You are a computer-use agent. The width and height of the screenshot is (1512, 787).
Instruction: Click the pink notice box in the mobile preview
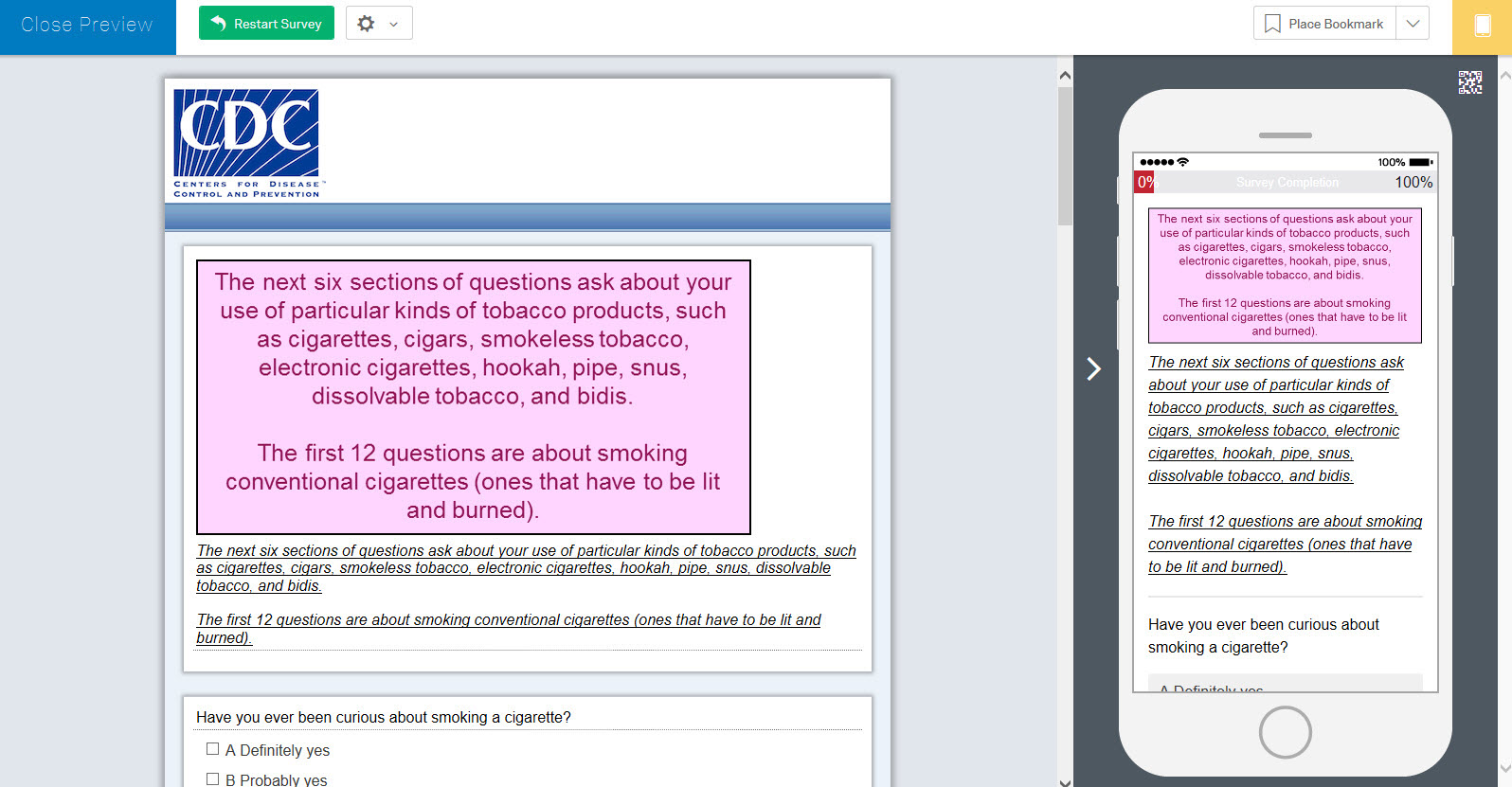point(1285,275)
